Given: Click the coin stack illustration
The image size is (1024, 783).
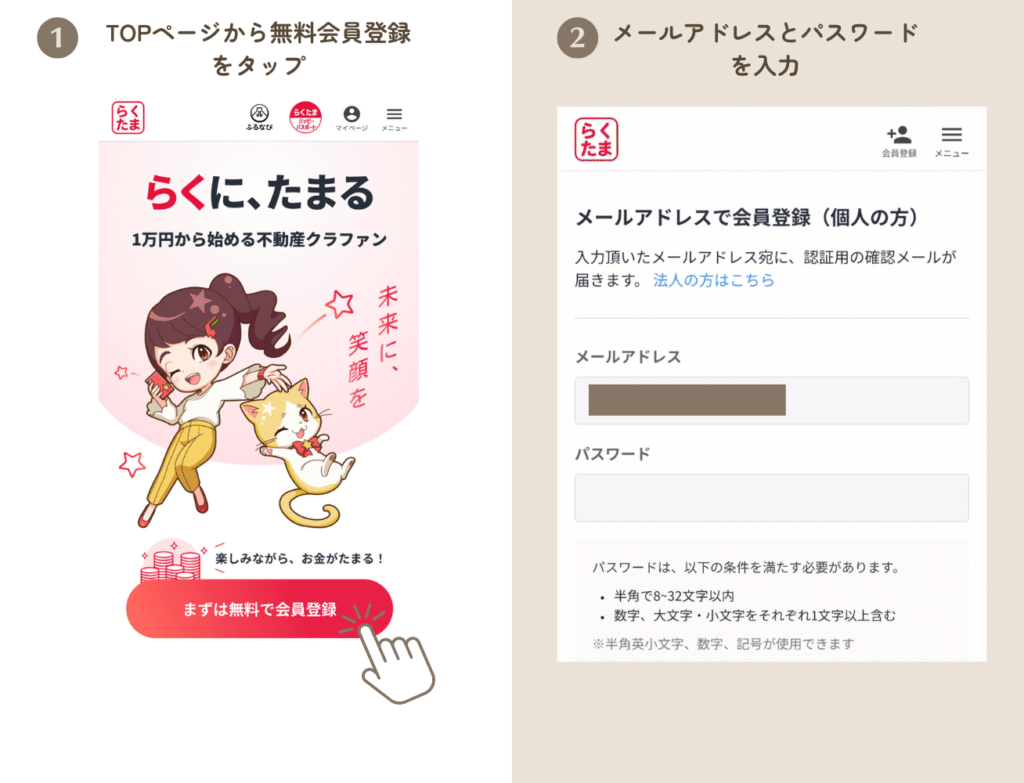Looking at the screenshot, I should pyautogui.click(x=171, y=562).
